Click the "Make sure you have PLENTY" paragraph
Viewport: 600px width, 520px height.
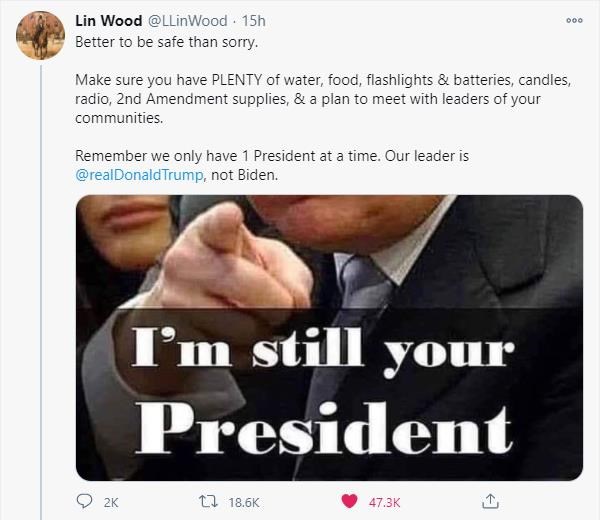point(323,99)
